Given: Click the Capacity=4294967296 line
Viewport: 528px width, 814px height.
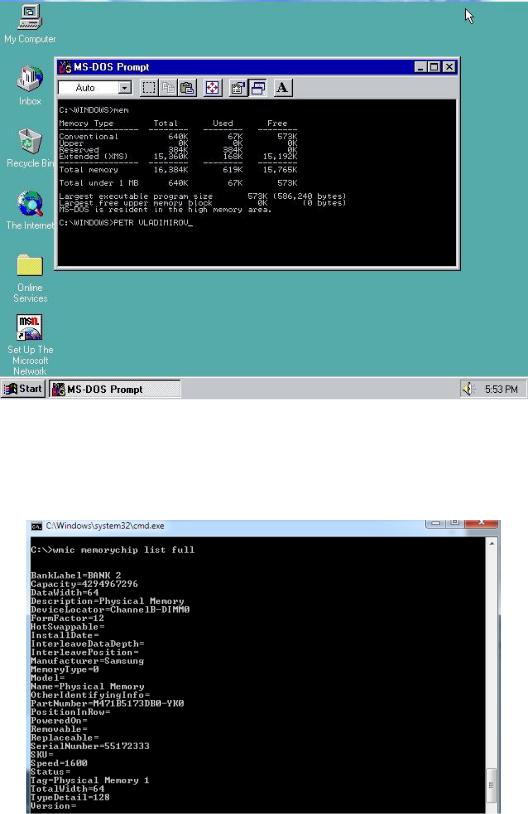Looking at the screenshot, I should (84, 584).
